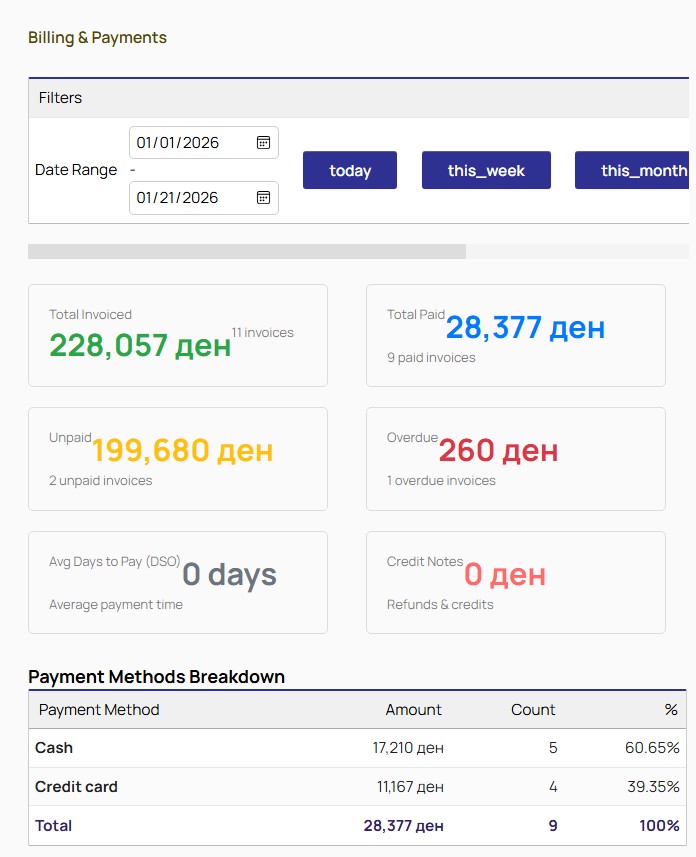Open the end date calendar picker

263,198
